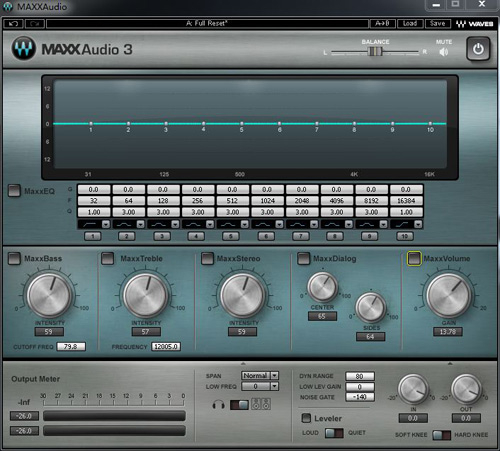Click the MaxxAudio 3 round logo

tap(24, 49)
